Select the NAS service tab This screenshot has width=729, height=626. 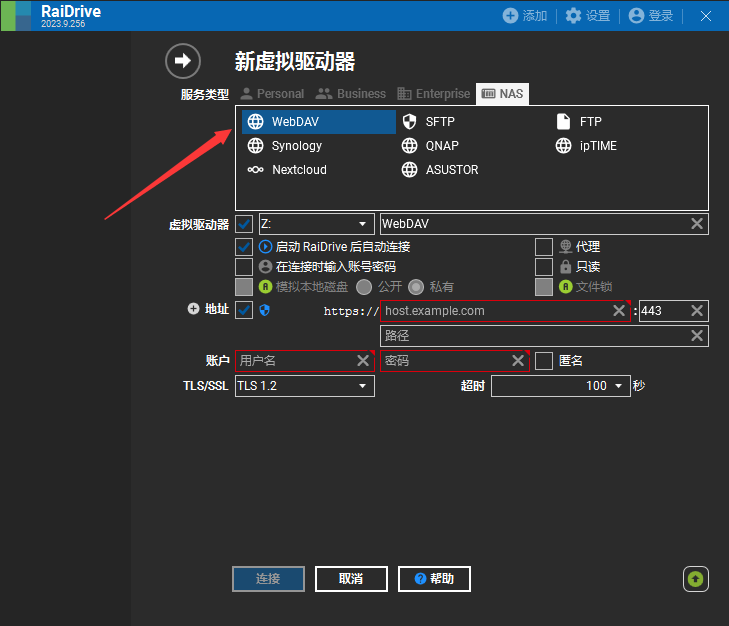pyautogui.click(x=502, y=94)
